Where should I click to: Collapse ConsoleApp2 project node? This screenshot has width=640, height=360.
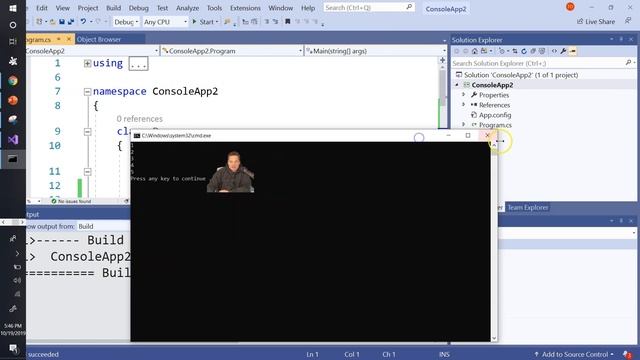coord(457,85)
